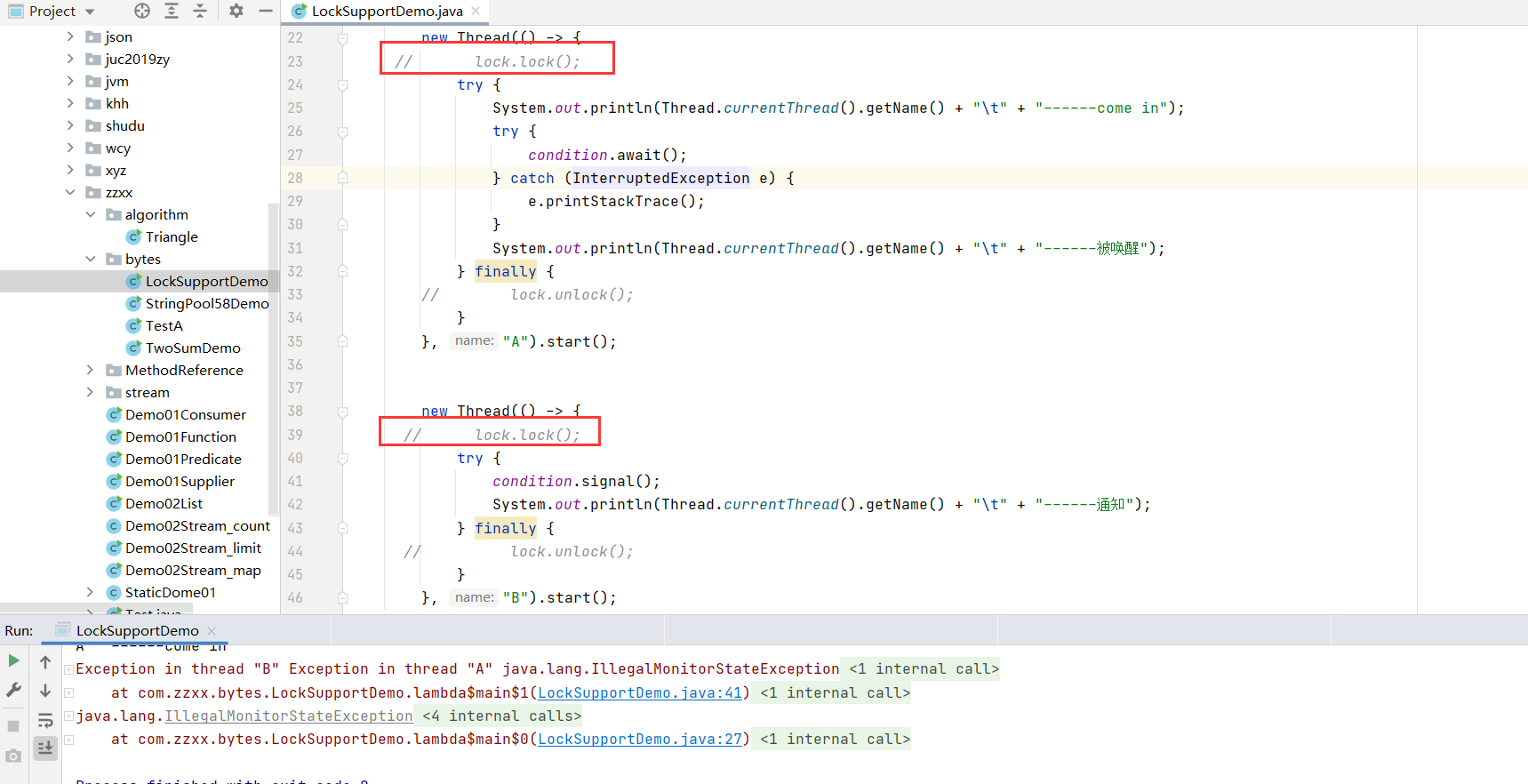The width and height of the screenshot is (1528, 784).
Task: Toggle scroll to end of console
Action: 45,748
